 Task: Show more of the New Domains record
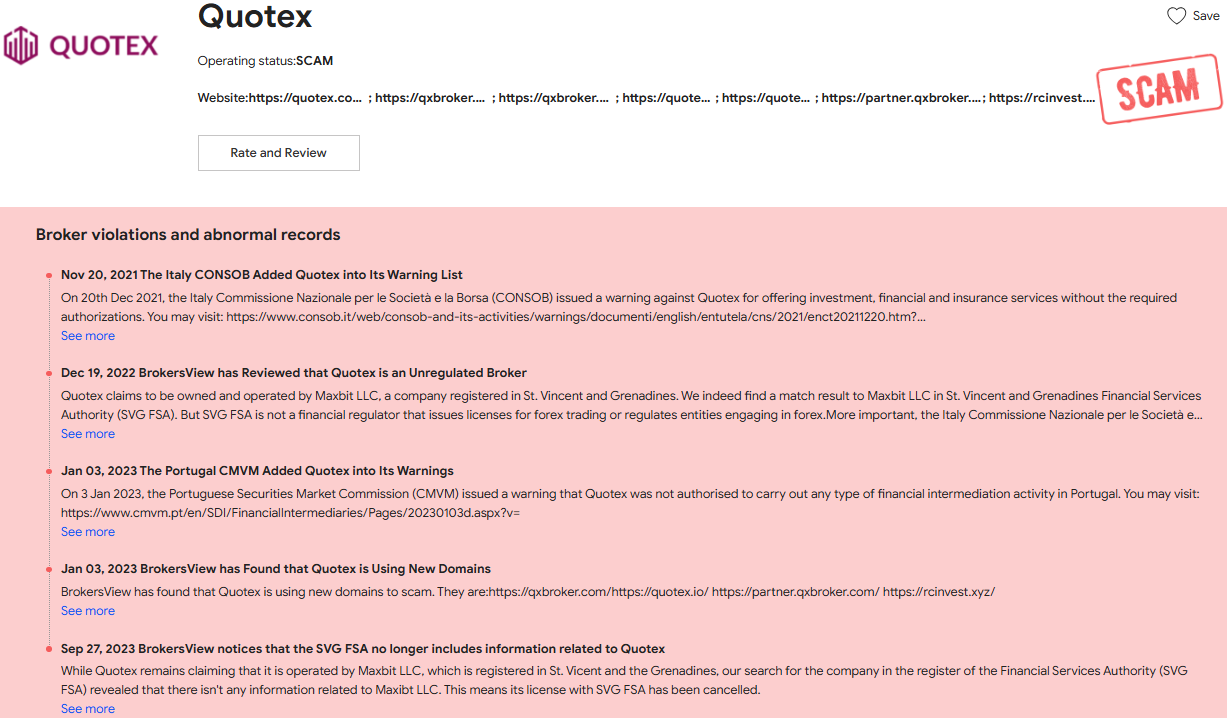88,611
